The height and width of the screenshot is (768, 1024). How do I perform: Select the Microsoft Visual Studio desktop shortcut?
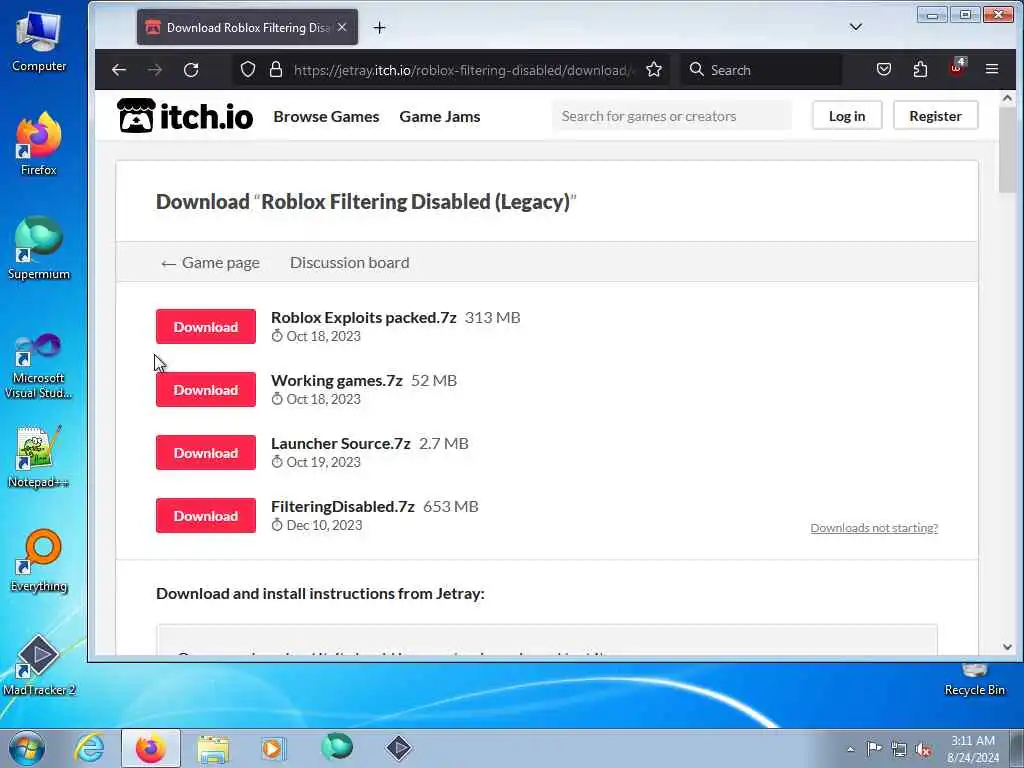pyautogui.click(x=39, y=366)
